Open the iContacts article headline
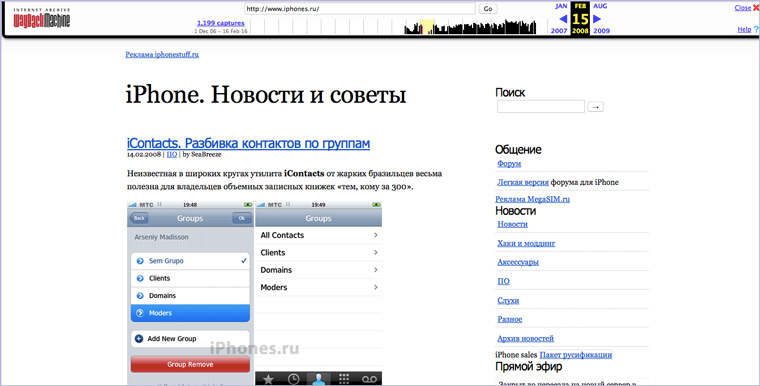760x386 pixels. (248, 143)
